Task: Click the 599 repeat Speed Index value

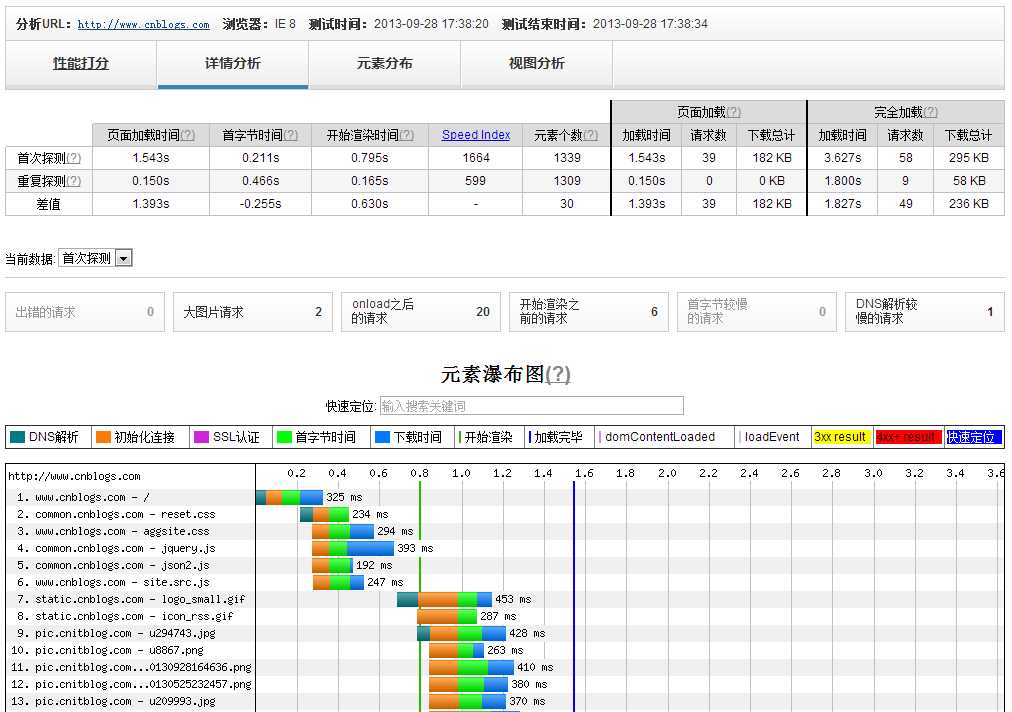Action: click(x=476, y=181)
